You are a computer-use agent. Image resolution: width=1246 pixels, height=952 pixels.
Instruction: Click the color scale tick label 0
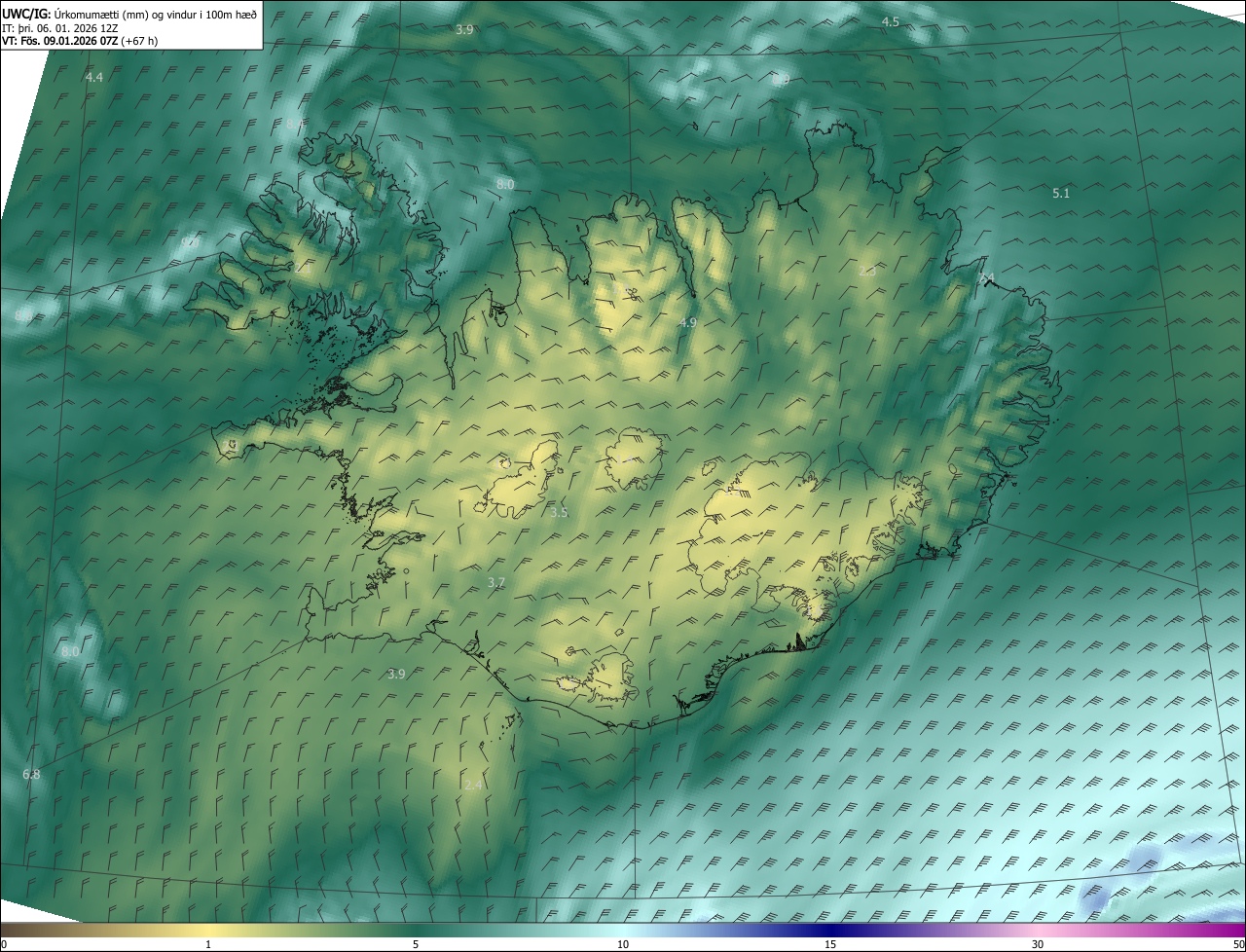pos(4,945)
